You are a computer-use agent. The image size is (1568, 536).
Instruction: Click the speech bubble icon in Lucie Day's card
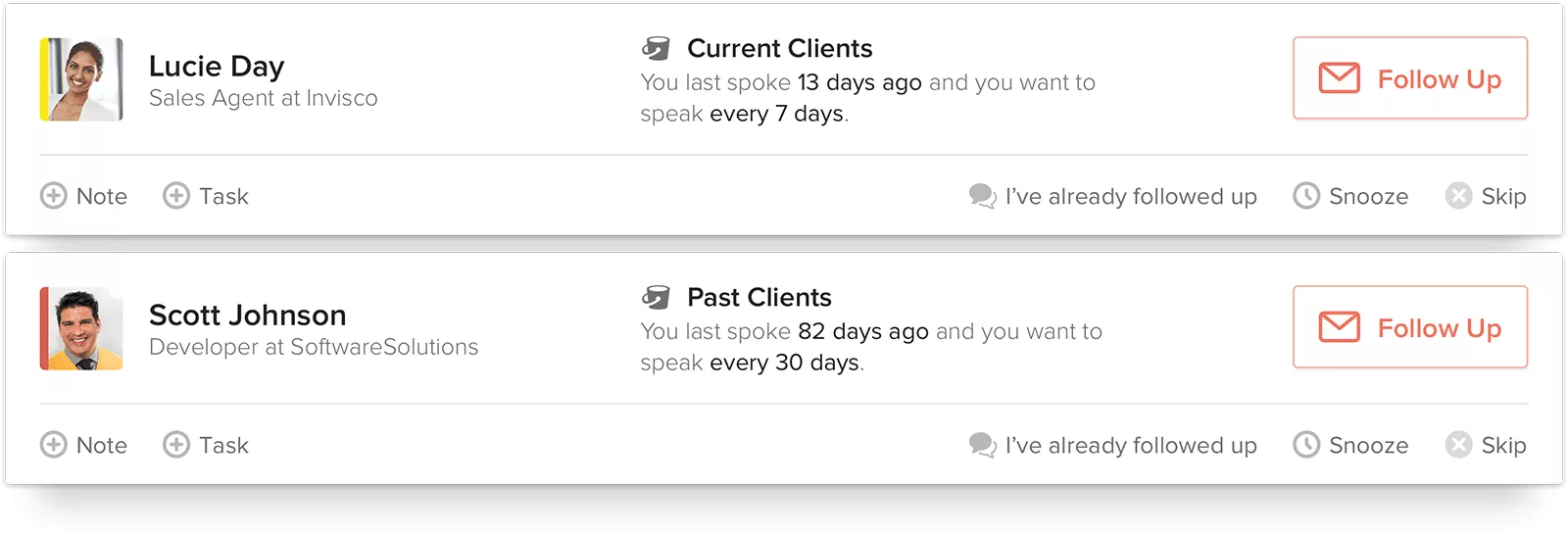click(x=982, y=196)
